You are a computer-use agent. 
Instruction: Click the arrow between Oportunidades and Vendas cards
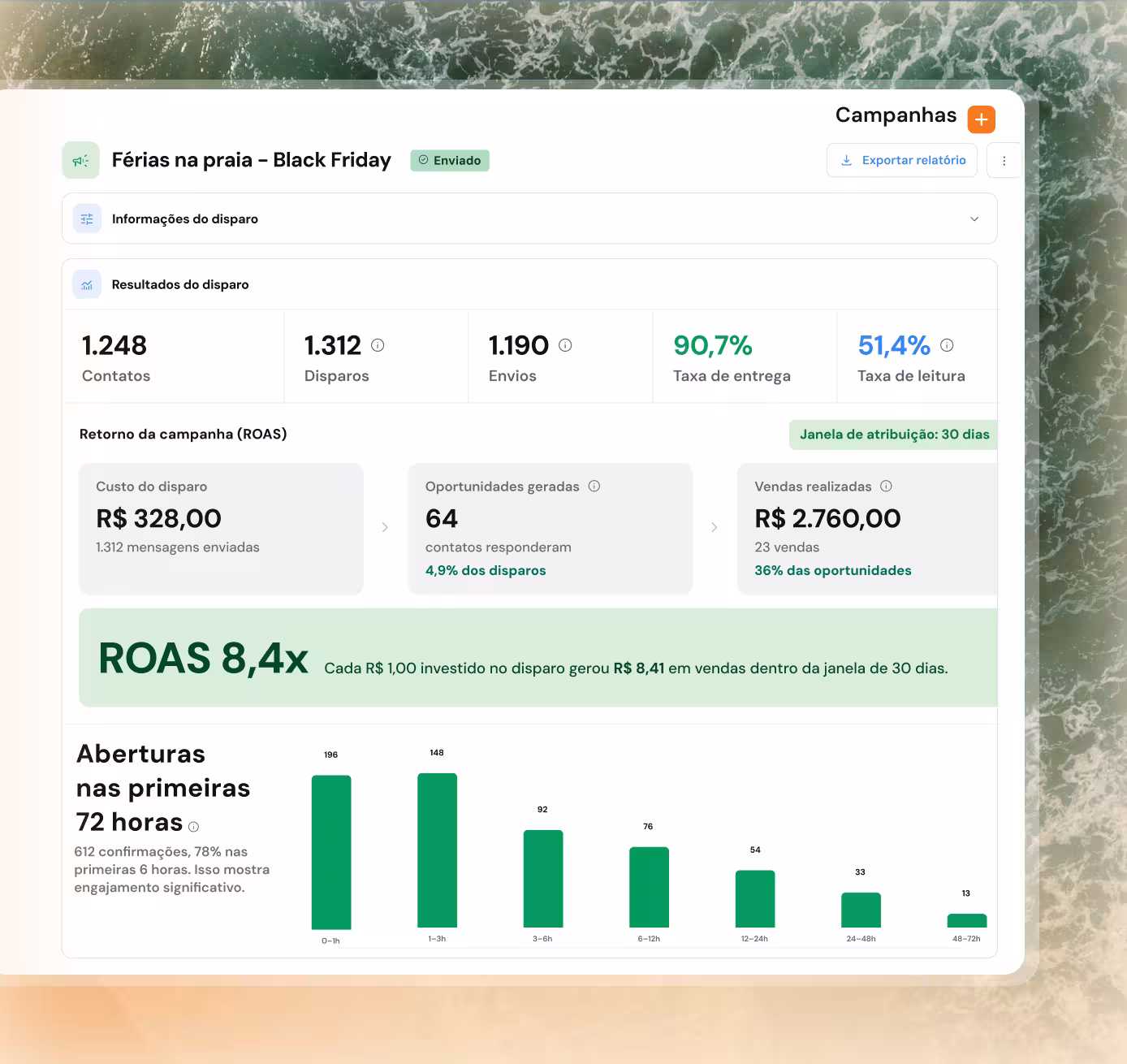[715, 528]
